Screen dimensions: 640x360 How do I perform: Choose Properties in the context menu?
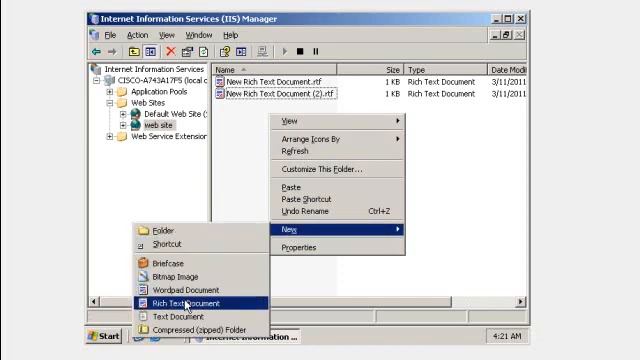coord(338,248)
